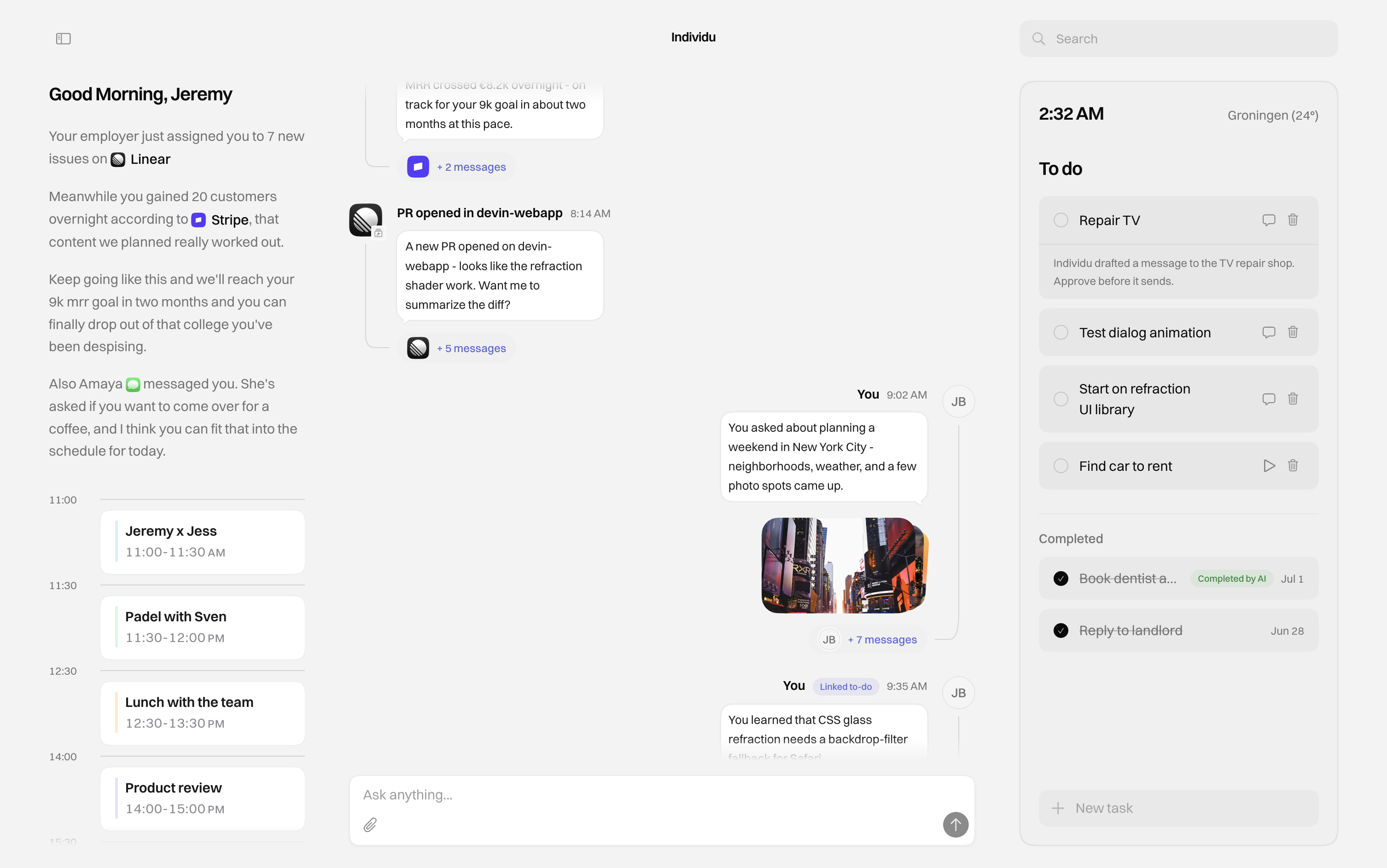This screenshot has height=868, width=1387.
Task: Click the 2:32 AM clock
Action: click(x=1071, y=114)
